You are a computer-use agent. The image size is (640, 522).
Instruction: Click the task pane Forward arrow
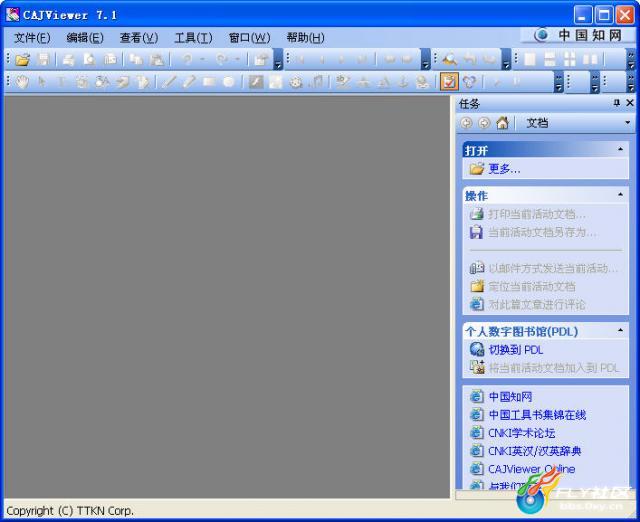484,123
